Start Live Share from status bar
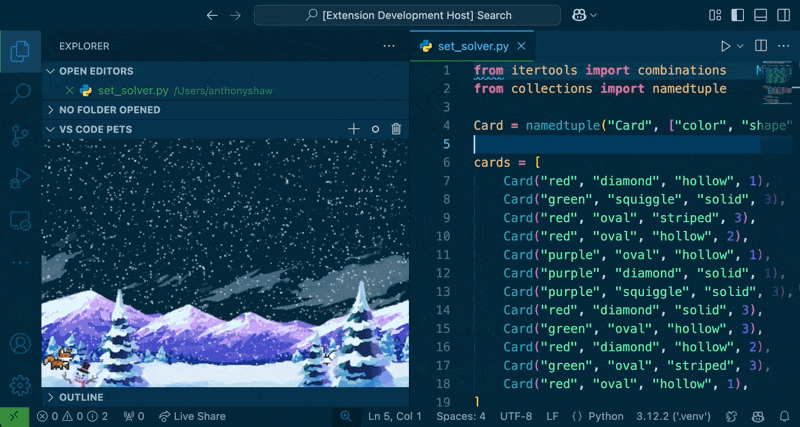800x427 pixels. click(x=192, y=416)
